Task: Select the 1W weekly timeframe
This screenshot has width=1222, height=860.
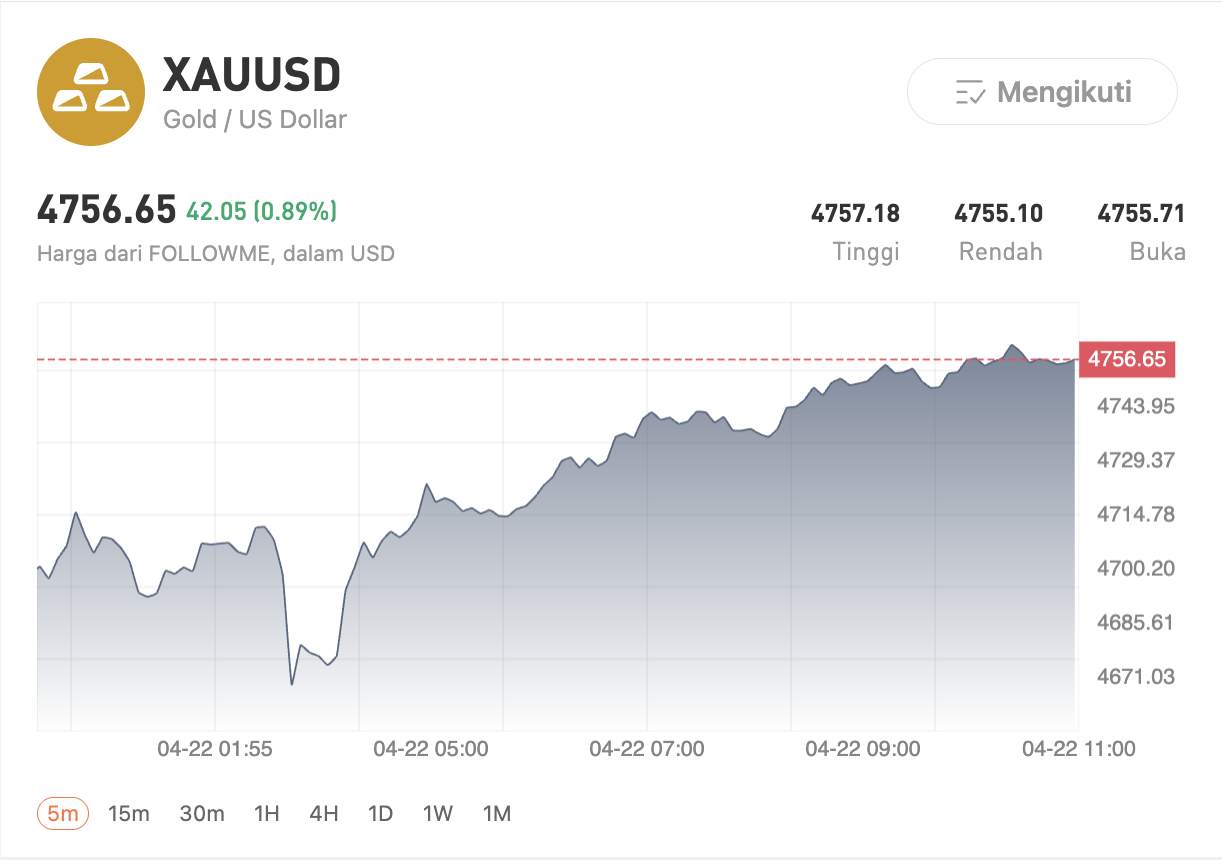Action: (x=436, y=813)
